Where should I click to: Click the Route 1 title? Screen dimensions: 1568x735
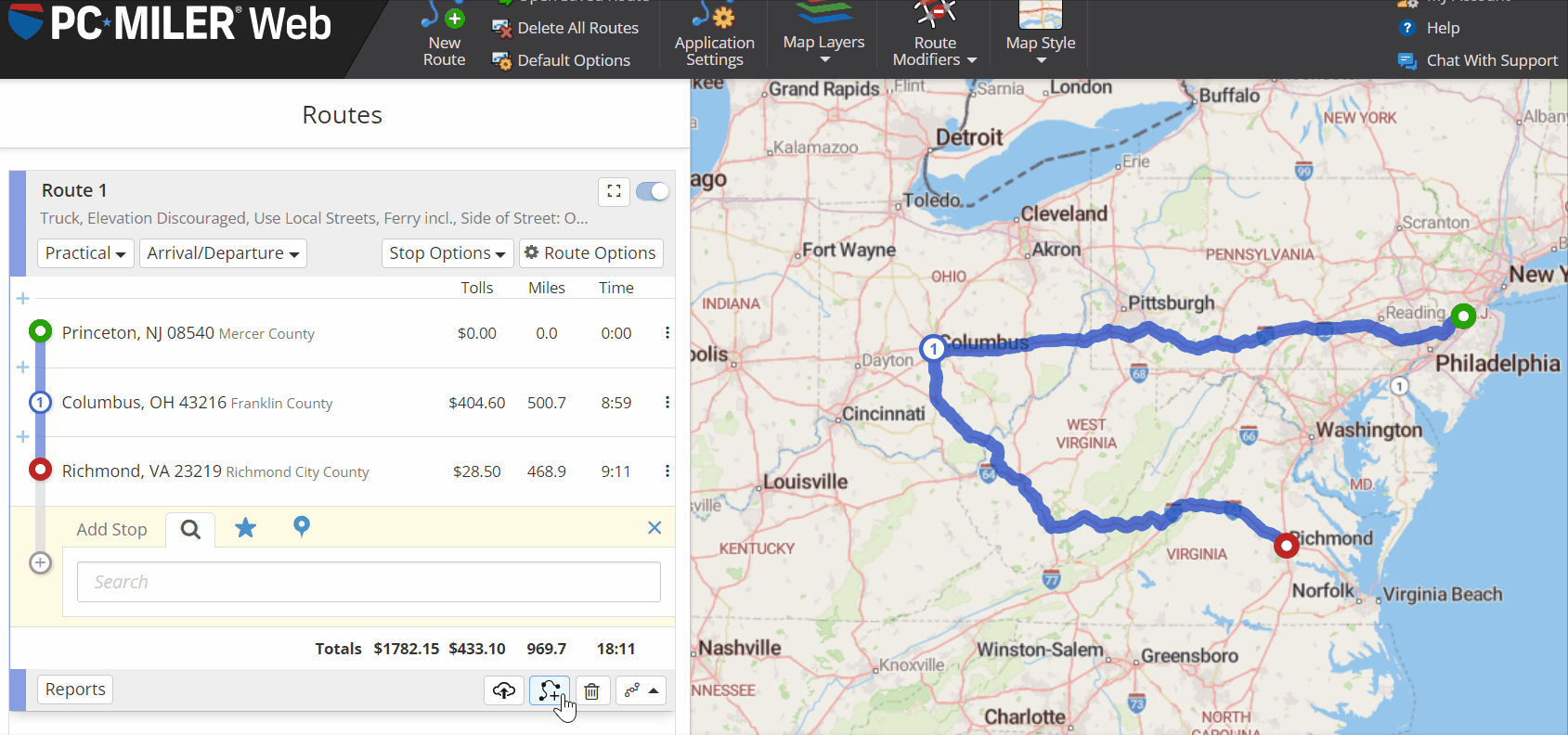(74, 190)
